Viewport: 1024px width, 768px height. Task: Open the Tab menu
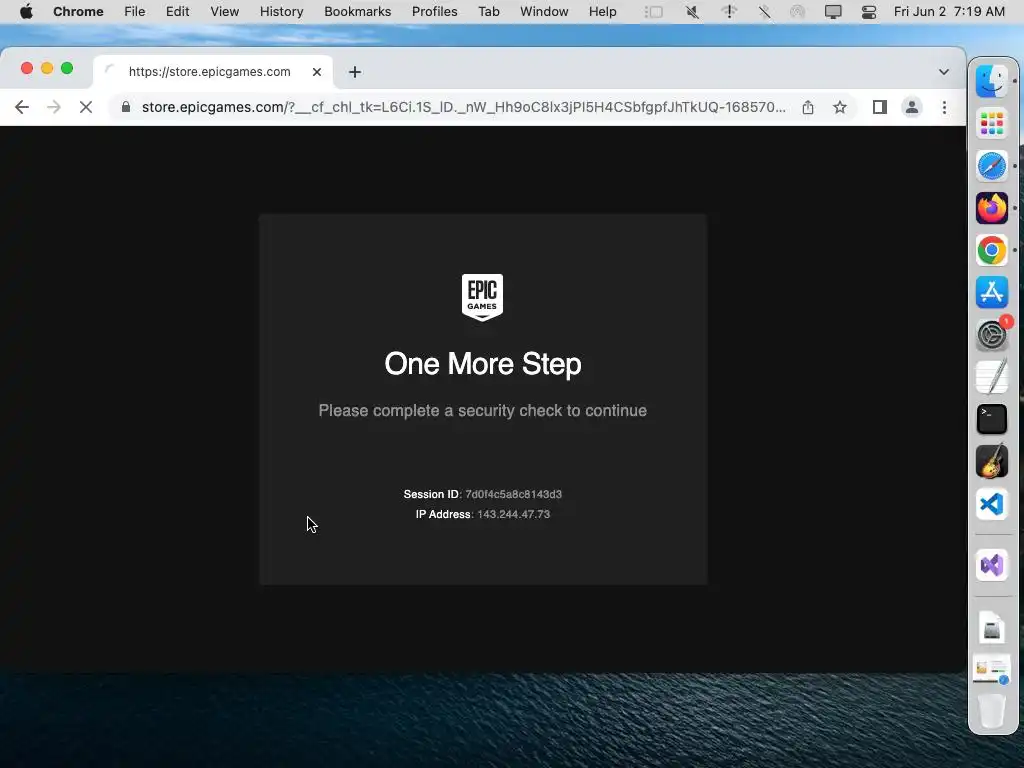click(488, 12)
